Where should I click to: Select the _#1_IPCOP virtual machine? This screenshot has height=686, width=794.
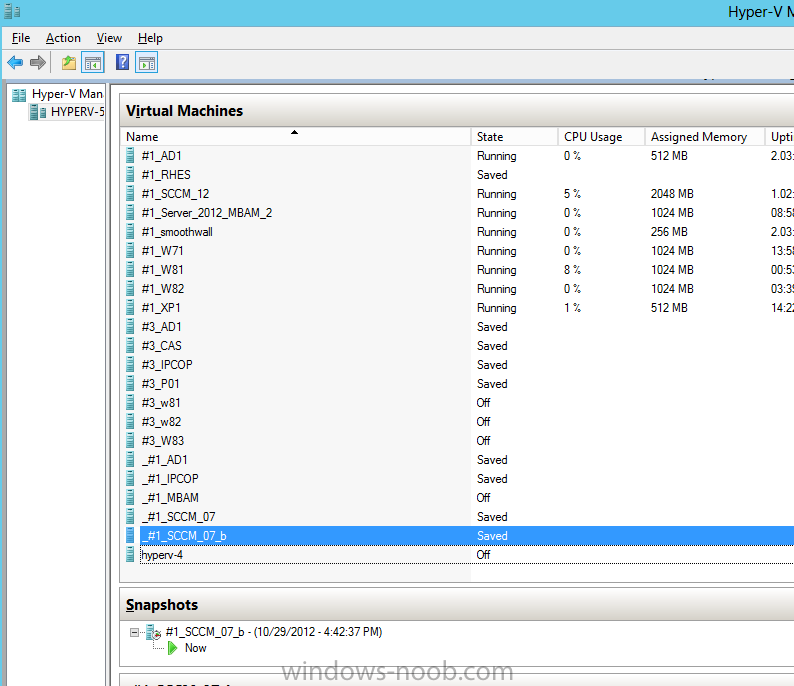point(170,478)
